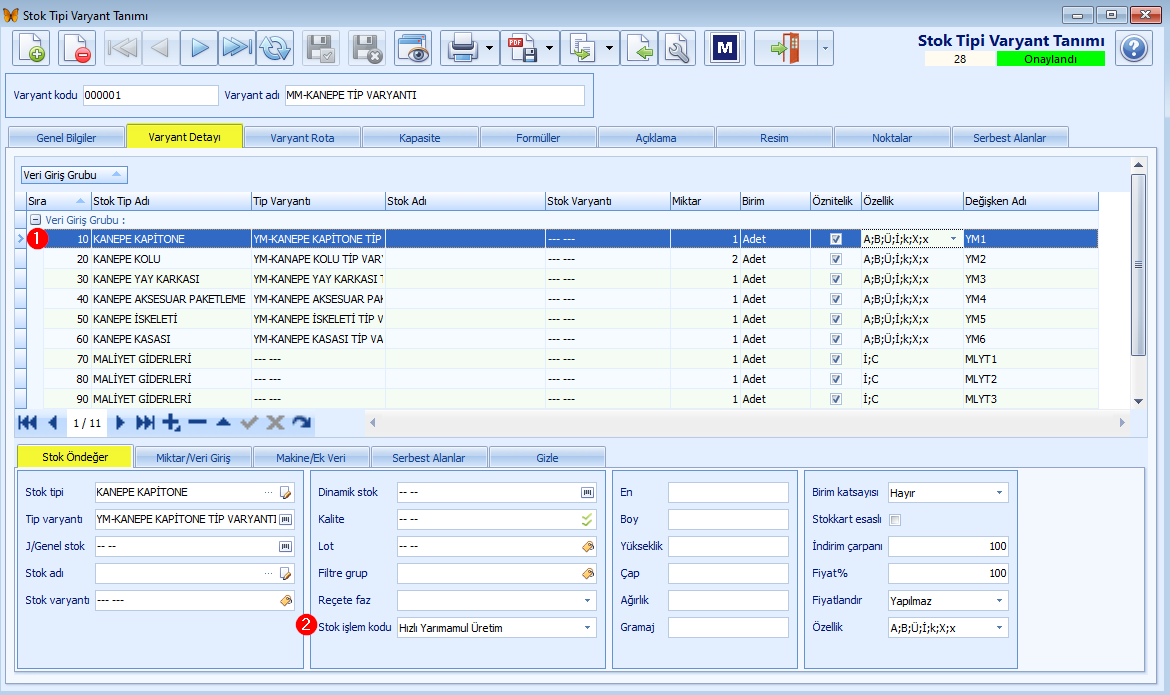This screenshot has height=695, width=1170.
Task: Click the Lot field lookup icon
Action: tap(588, 546)
